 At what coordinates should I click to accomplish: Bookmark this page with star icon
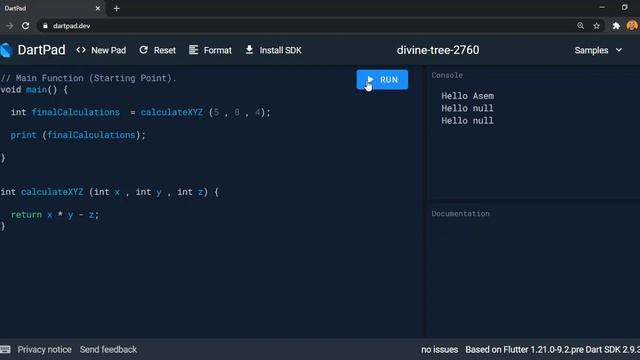point(596,26)
